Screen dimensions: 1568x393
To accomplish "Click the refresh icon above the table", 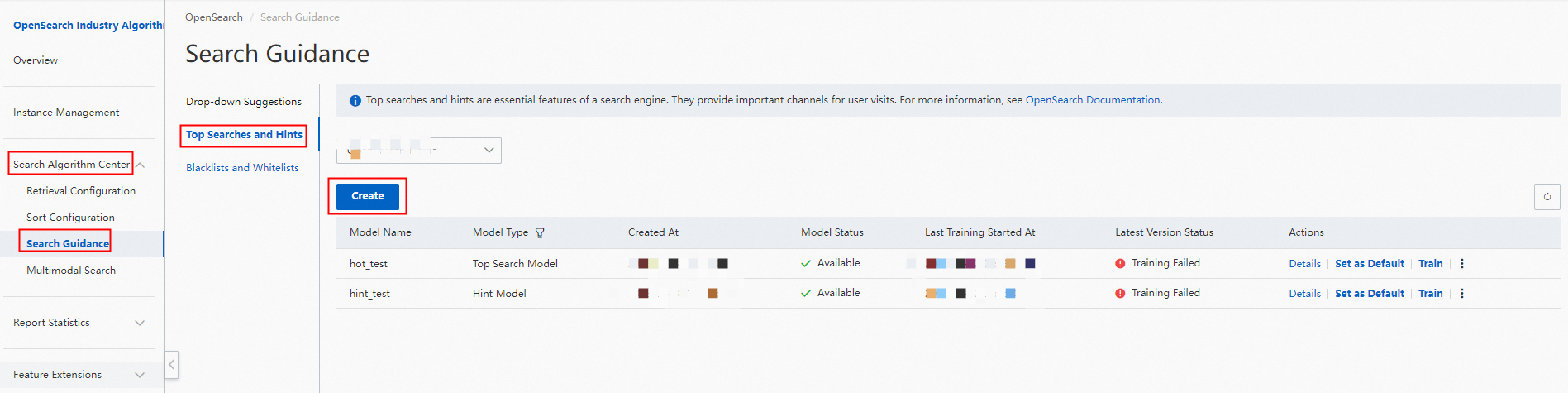I will click(1547, 197).
